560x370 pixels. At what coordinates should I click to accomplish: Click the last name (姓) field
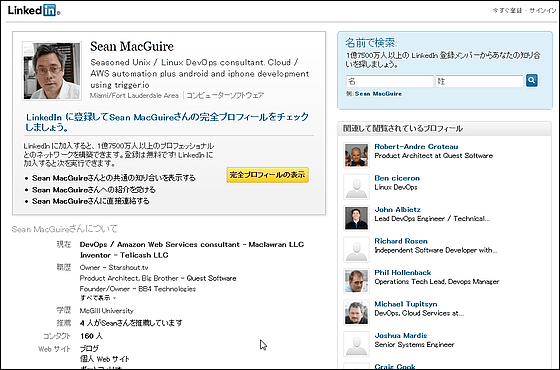[479, 81]
